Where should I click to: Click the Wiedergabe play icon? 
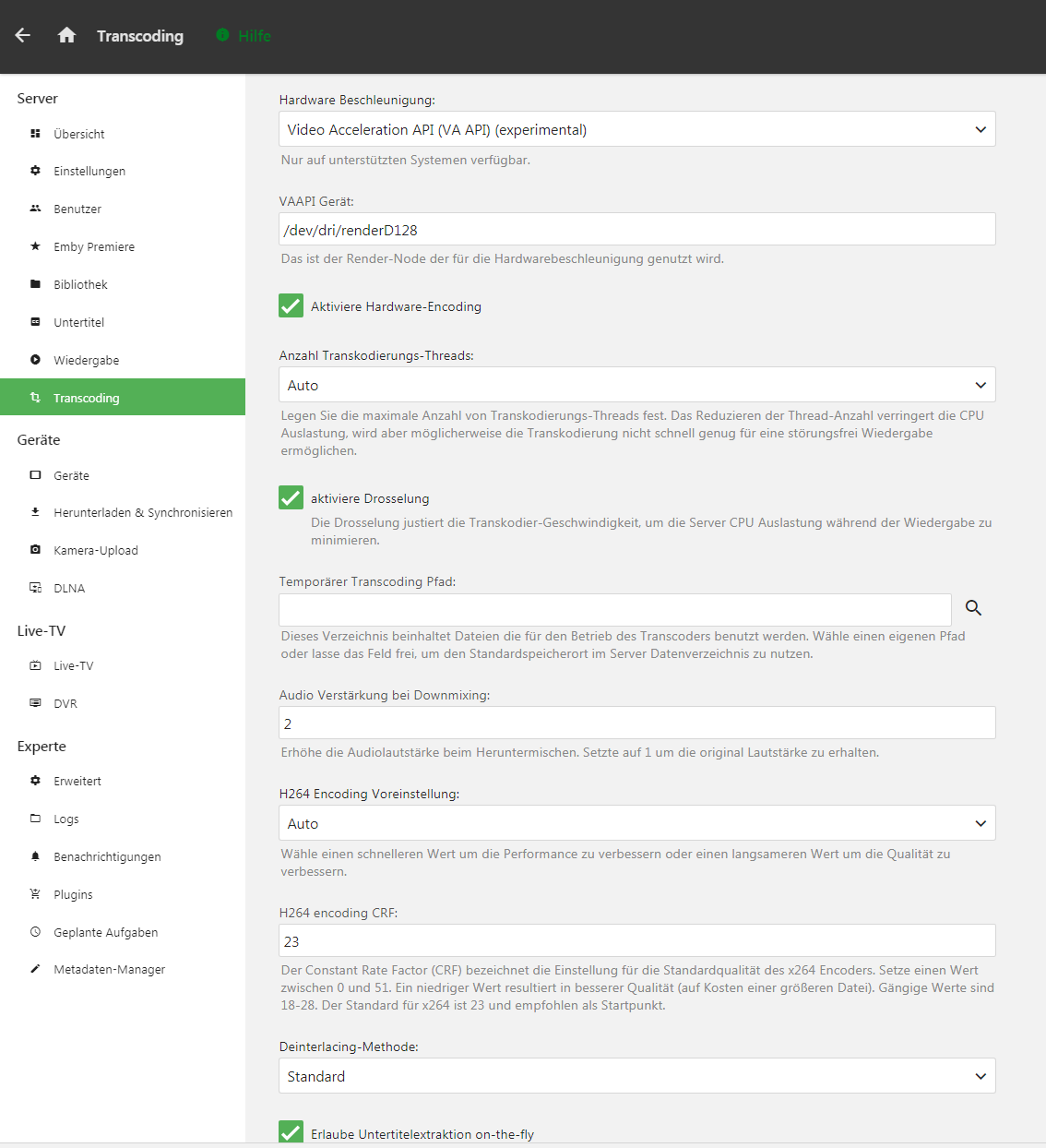[x=35, y=360]
